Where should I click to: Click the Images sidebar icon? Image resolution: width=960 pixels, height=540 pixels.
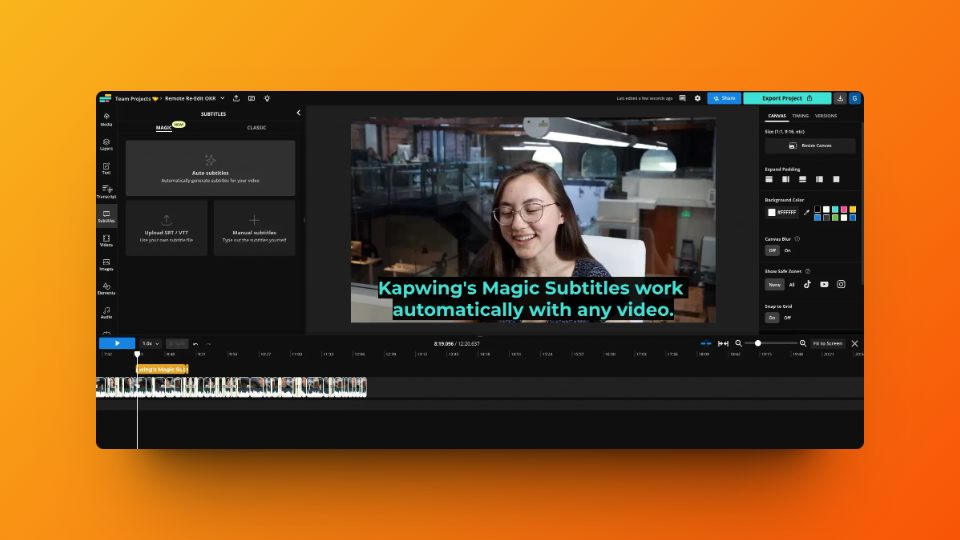106,264
